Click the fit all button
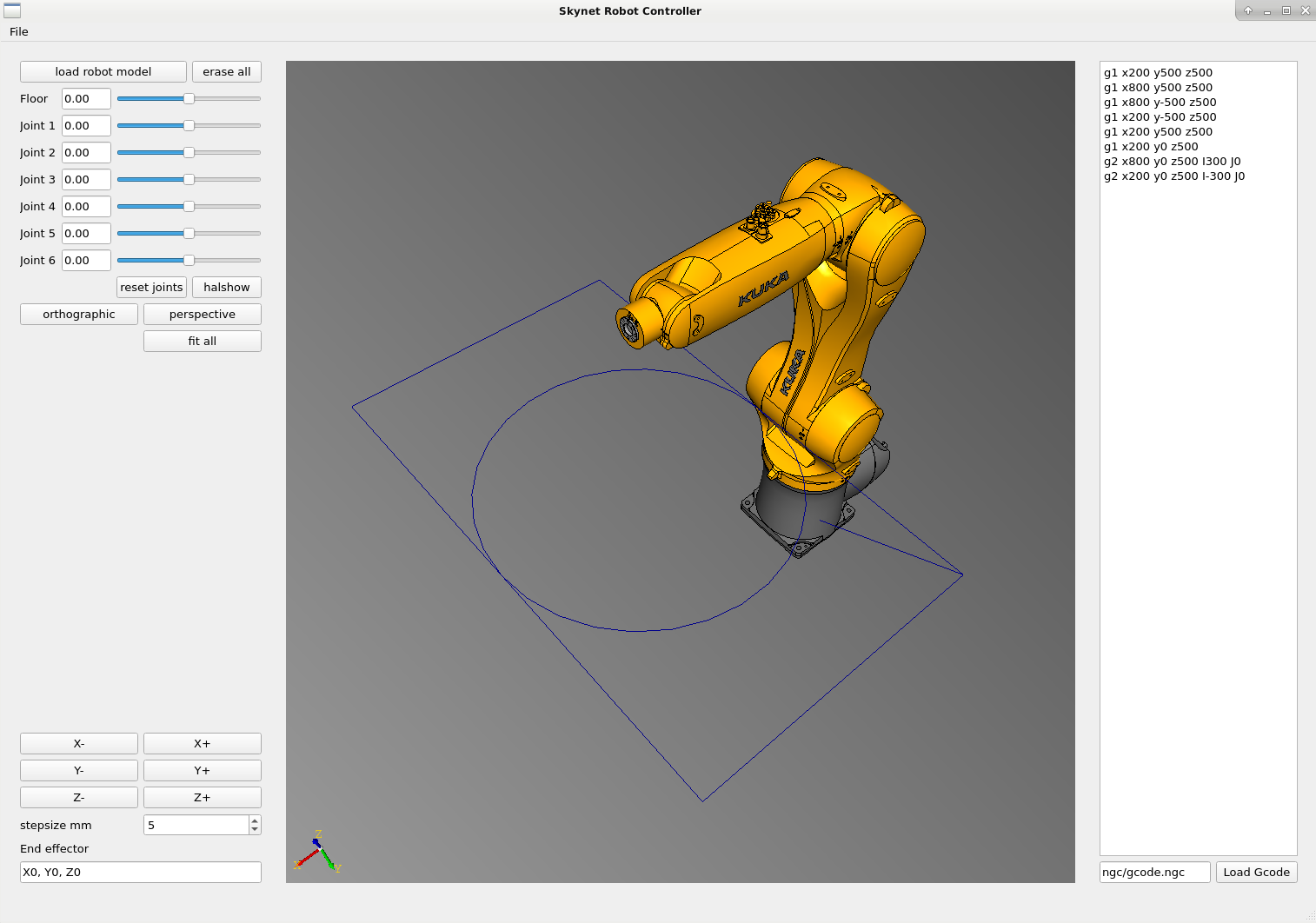The height and width of the screenshot is (923, 1316). [x=203, y=342]
